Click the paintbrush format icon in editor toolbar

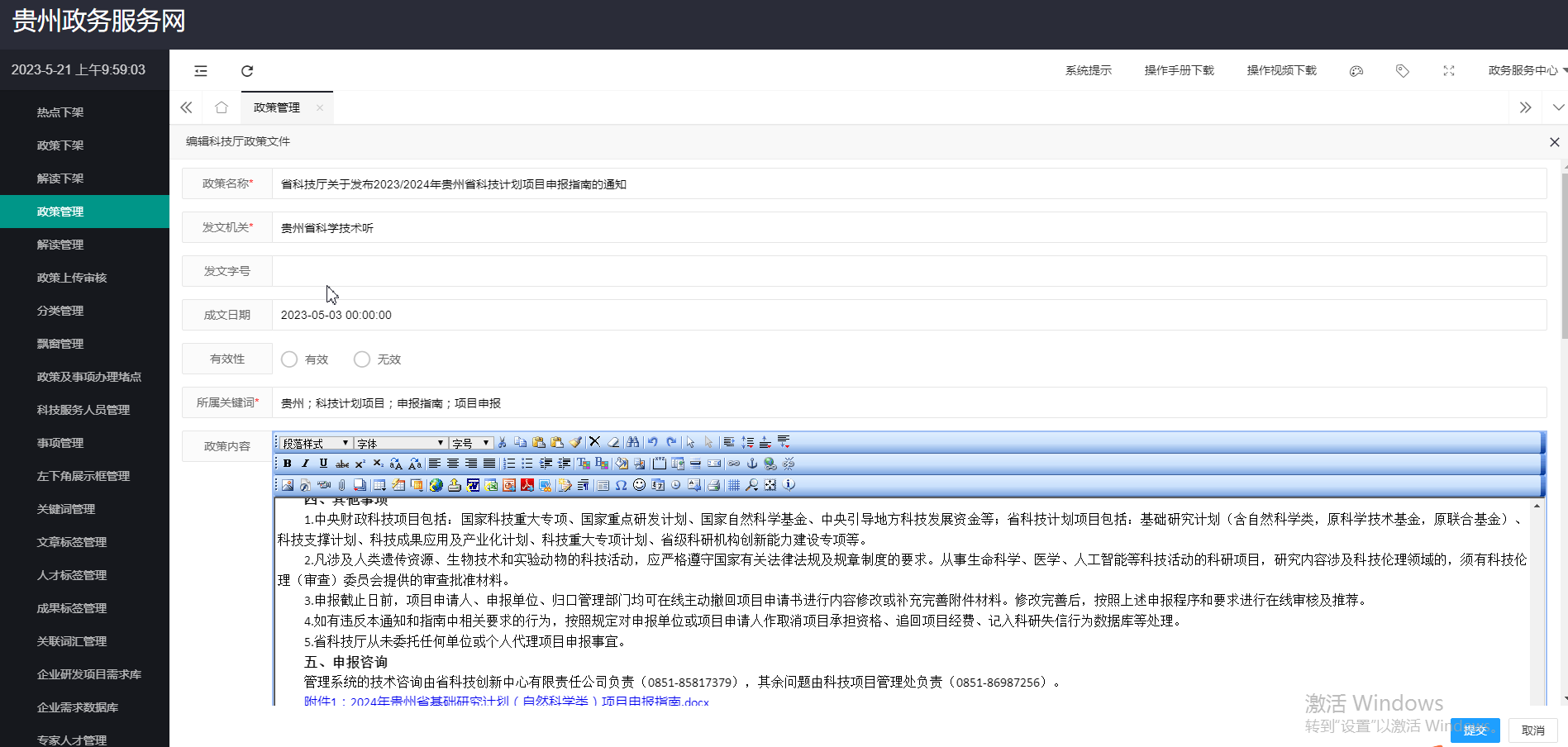[x=575, y=442]
